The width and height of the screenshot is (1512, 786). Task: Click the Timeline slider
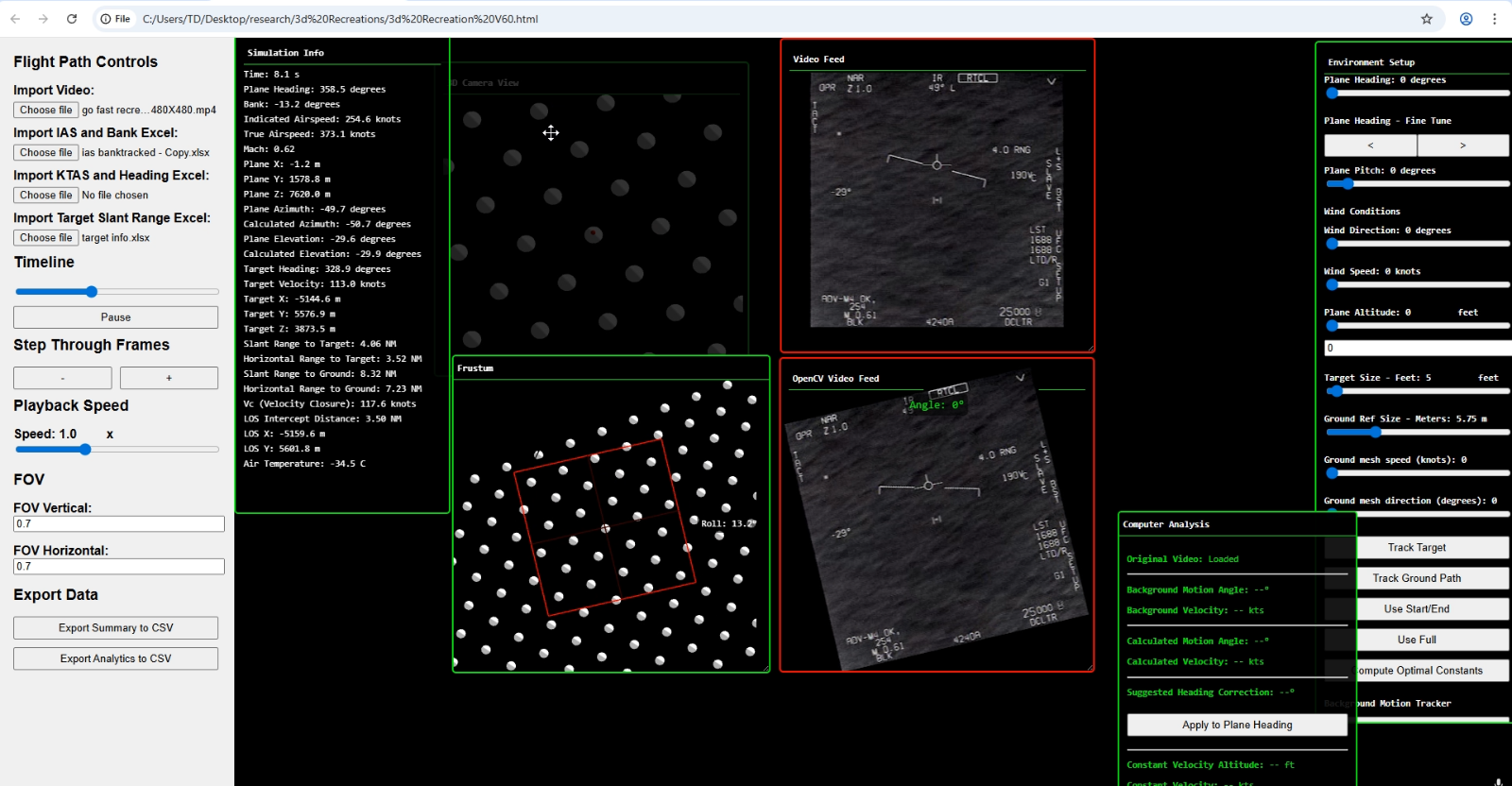(x=116, y=292)
